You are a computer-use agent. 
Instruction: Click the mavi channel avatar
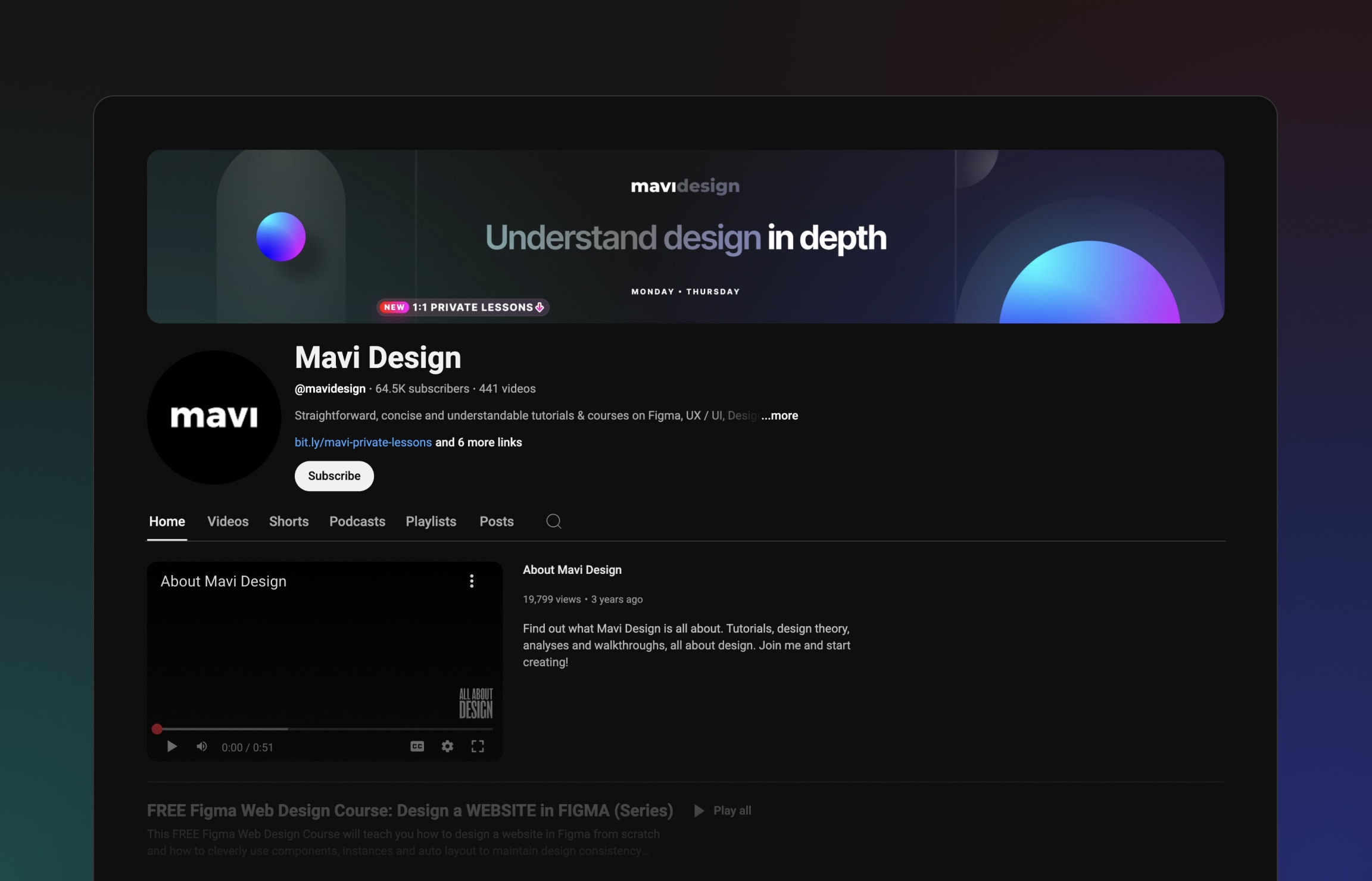pyautogui.click(x=214, y=417)
